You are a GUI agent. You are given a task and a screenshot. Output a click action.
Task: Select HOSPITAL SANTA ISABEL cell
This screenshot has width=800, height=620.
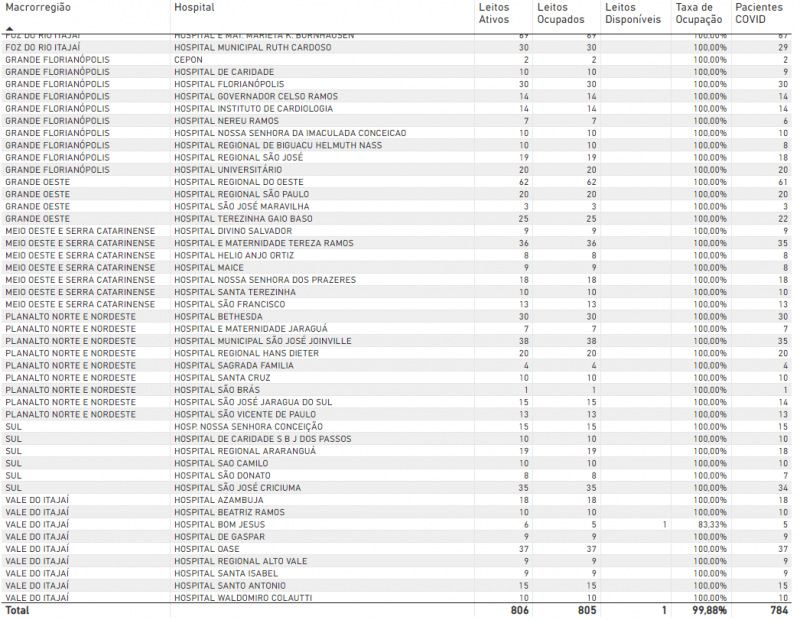(226, 574)
